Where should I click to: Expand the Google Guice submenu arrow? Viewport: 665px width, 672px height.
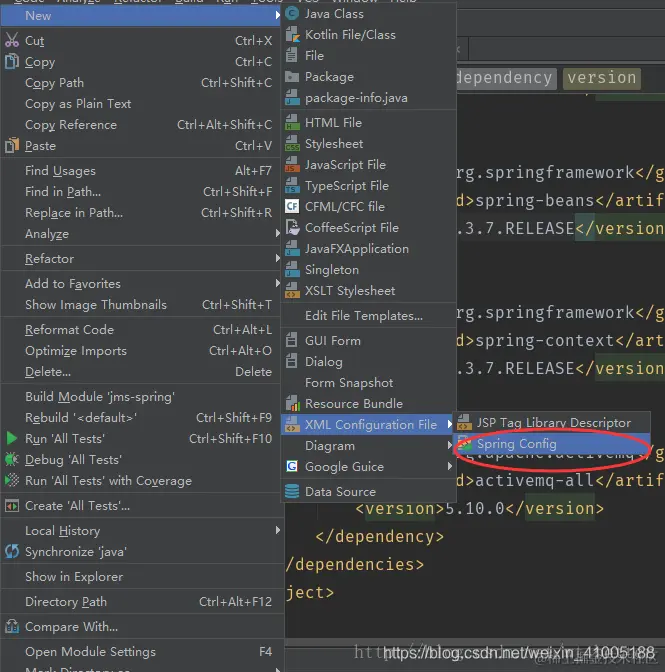449,466
